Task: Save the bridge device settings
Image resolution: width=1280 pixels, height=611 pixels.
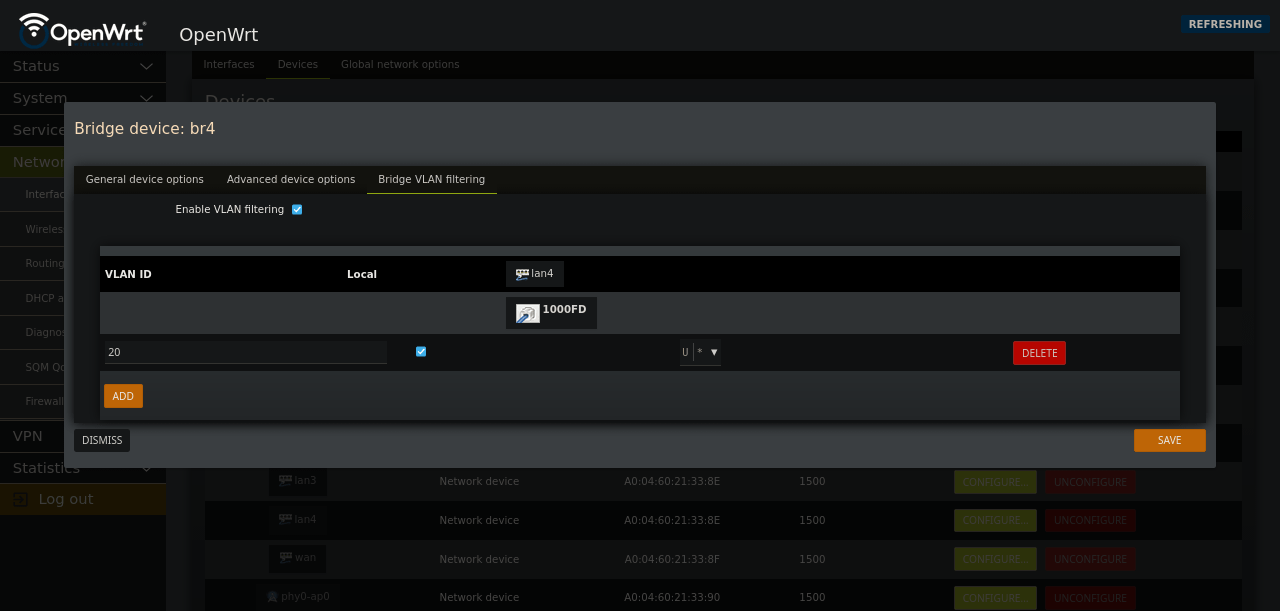Action: pyautogui.click(x=1169, y=440)
